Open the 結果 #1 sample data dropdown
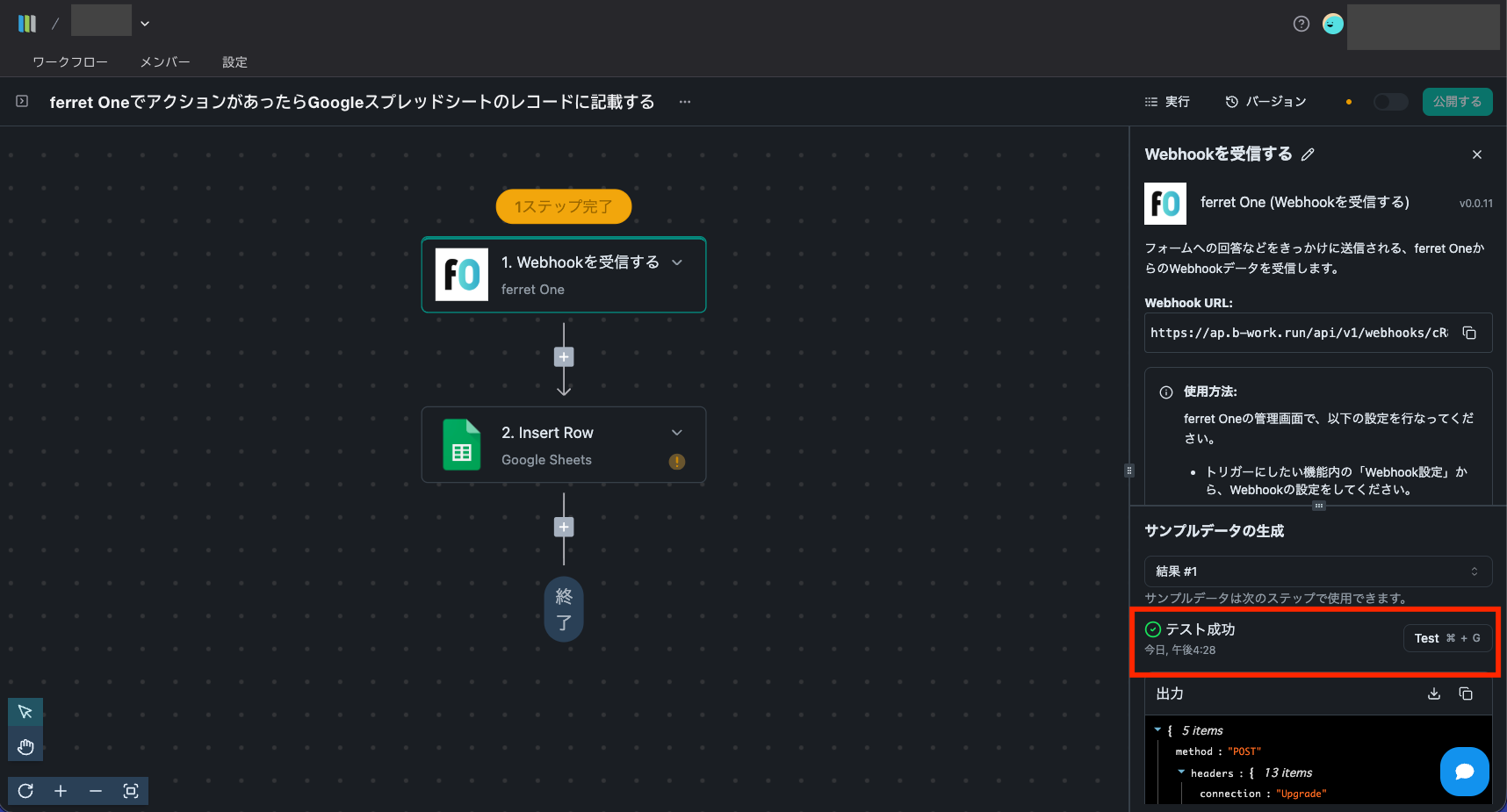The image size is (1507, 812). point(1318,571)
